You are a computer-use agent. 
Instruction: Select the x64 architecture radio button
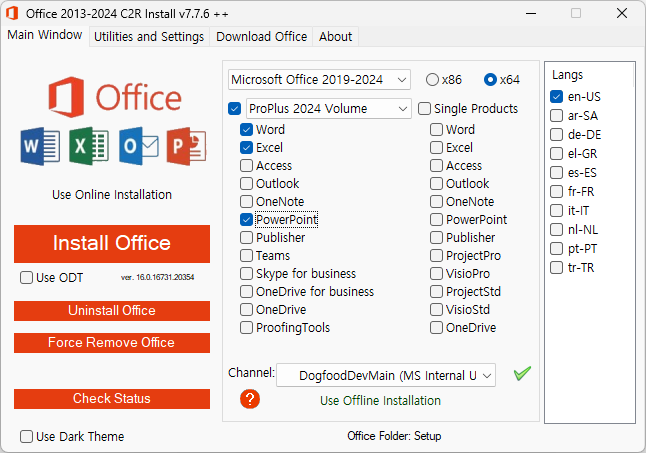[502, 79]
